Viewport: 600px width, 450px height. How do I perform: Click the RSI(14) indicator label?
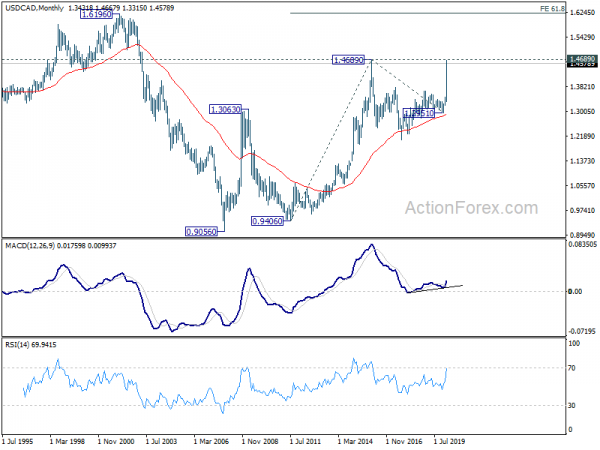coord(17,345)
